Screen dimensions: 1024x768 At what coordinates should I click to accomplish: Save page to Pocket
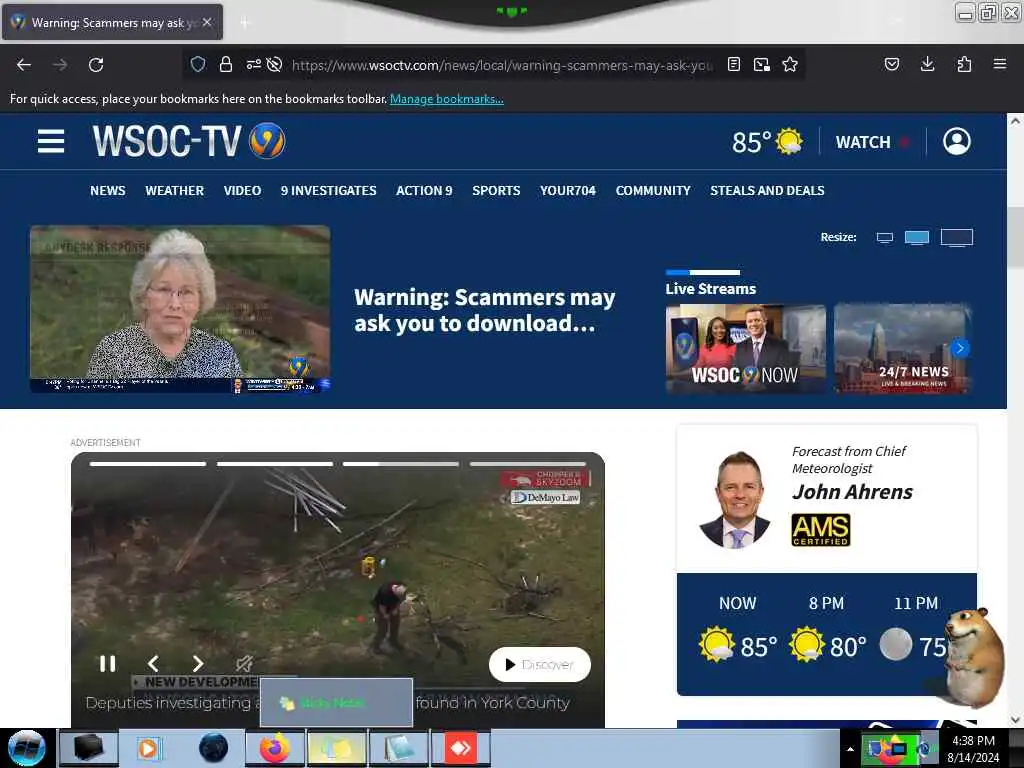pos(892,64)
